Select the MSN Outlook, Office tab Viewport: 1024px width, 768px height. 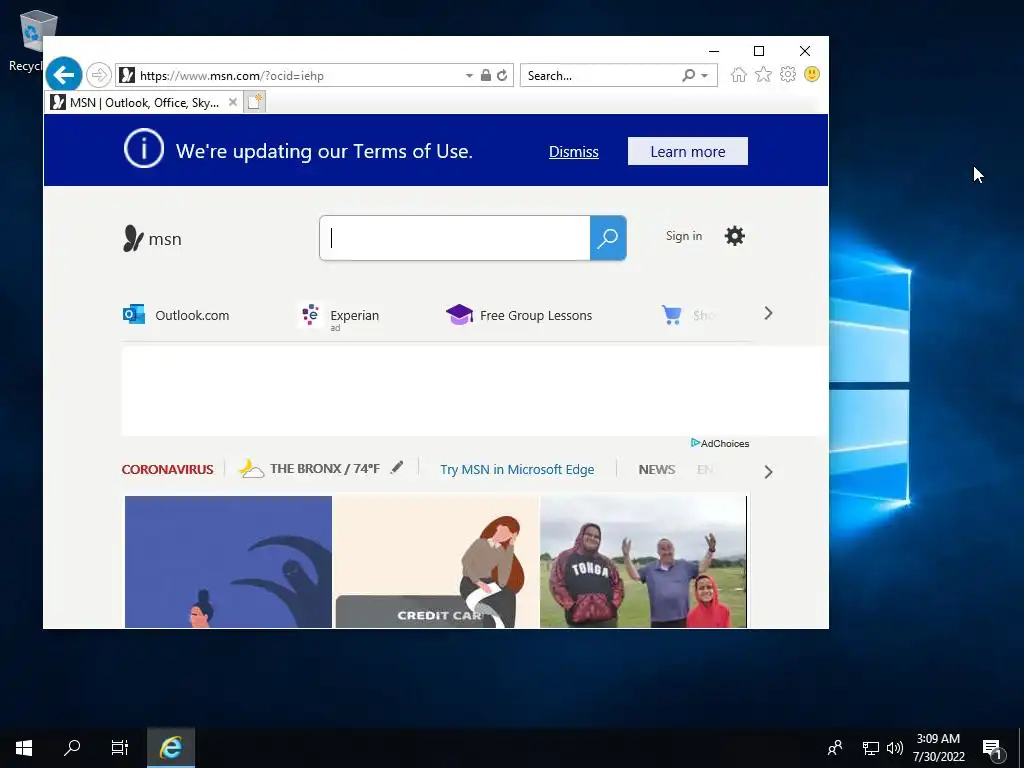click(144, 103)
